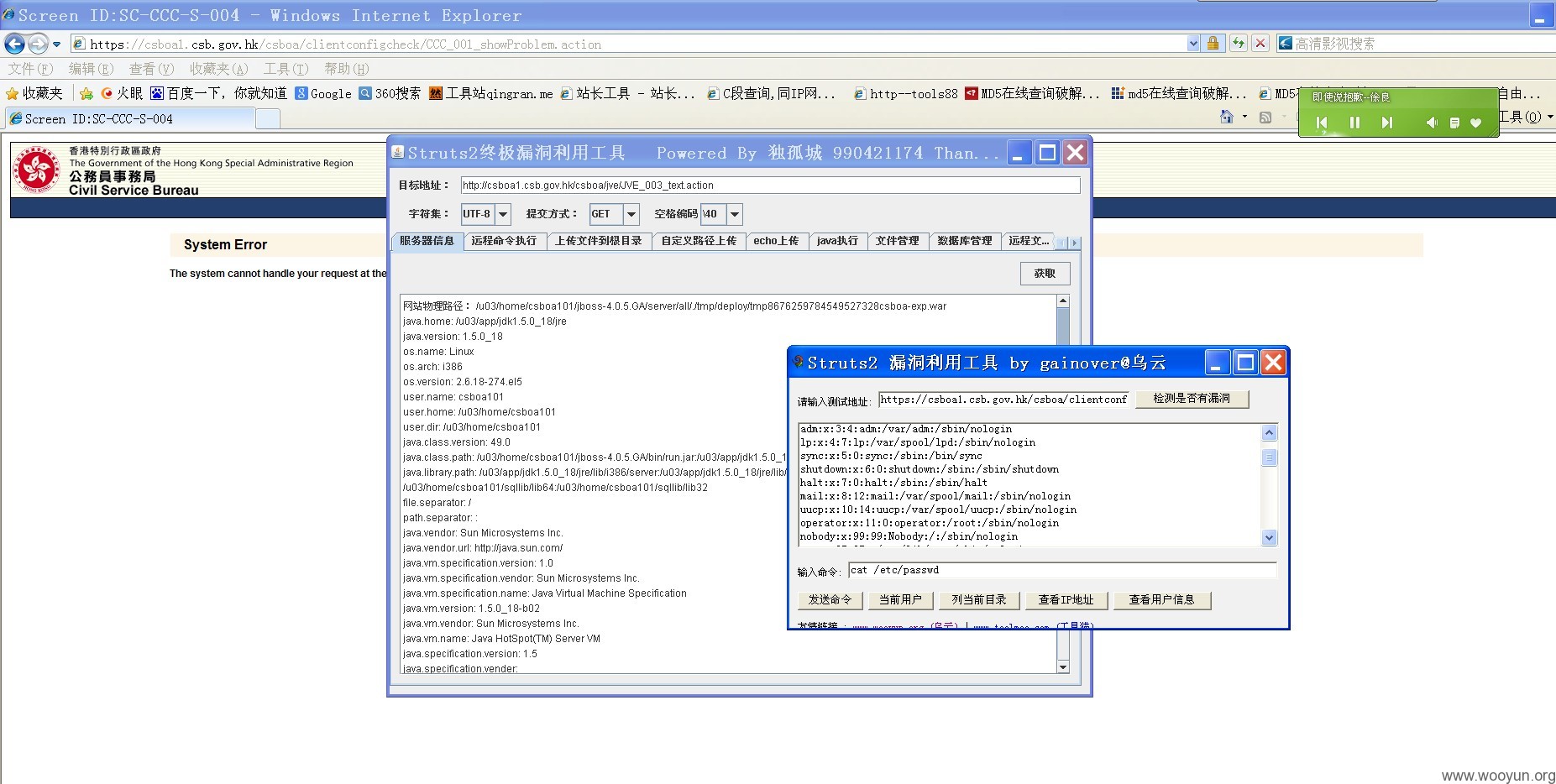
Task: Open the recent pages dropdown arrow
Action: pos(56,44)
